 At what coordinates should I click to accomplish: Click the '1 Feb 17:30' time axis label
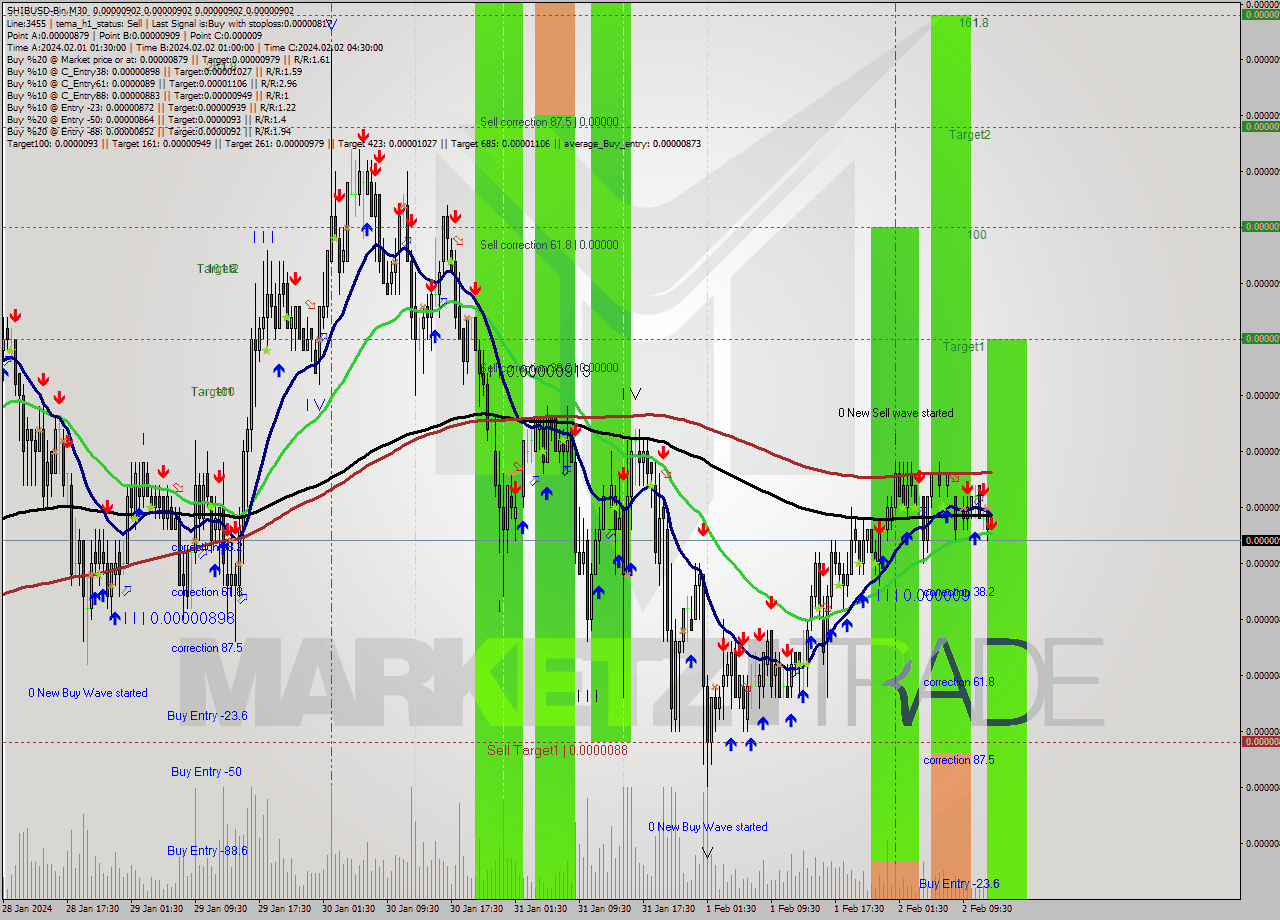tap(859, 909)
